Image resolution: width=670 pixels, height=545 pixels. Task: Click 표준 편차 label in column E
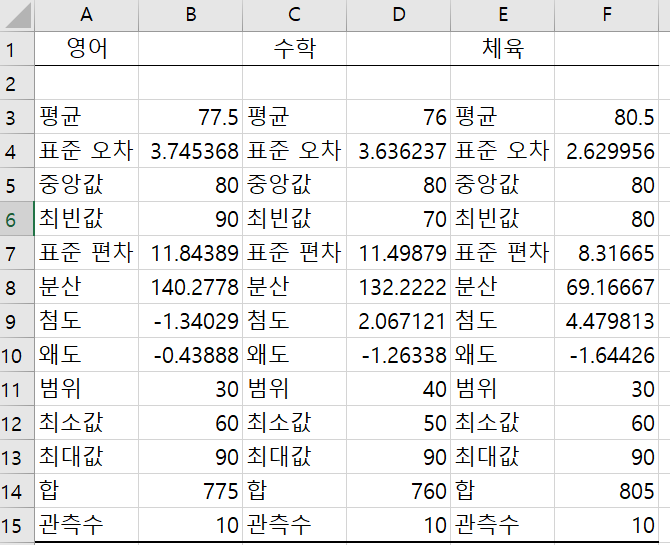pos(502,253)
